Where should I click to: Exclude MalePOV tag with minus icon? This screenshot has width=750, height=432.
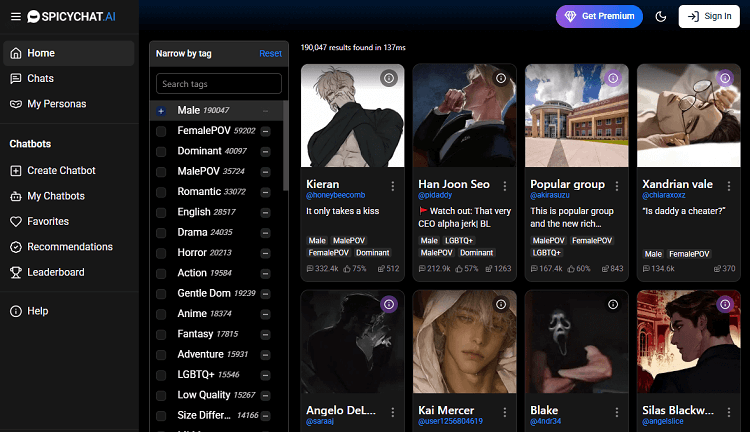[265, 172]
